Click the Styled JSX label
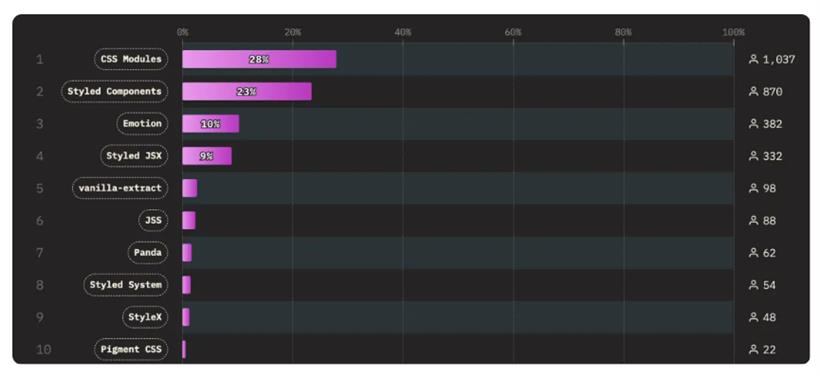The image size is (820, 376). tap(134, 156)
